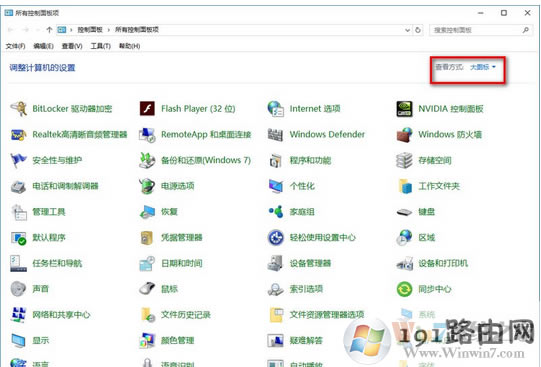Go up one level with up arrow
The image size is (541, 367).
(49, 30)
